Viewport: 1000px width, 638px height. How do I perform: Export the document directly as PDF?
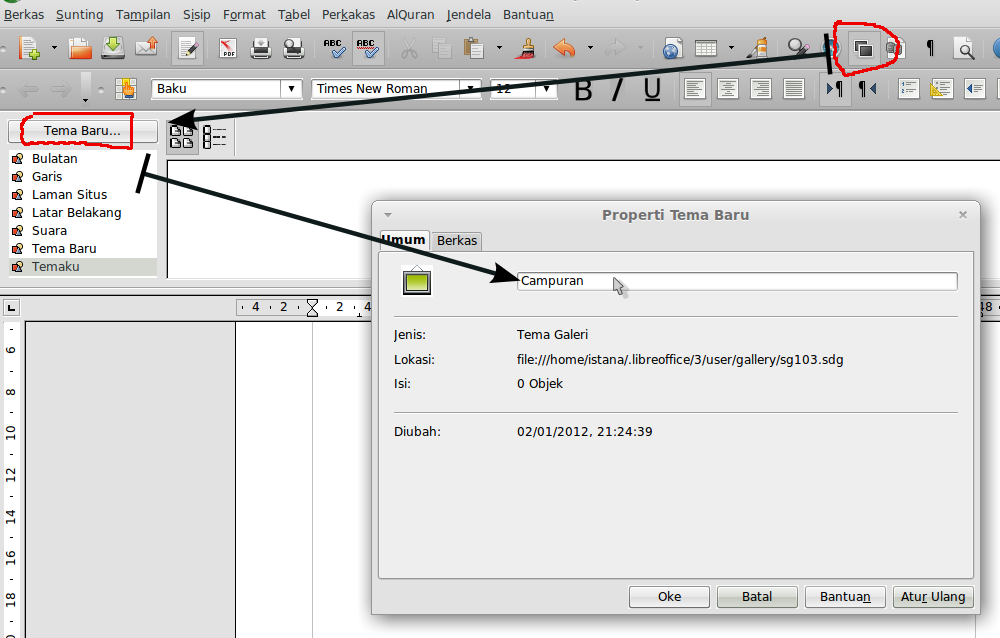pyautogui.click(x=228, y=47)
